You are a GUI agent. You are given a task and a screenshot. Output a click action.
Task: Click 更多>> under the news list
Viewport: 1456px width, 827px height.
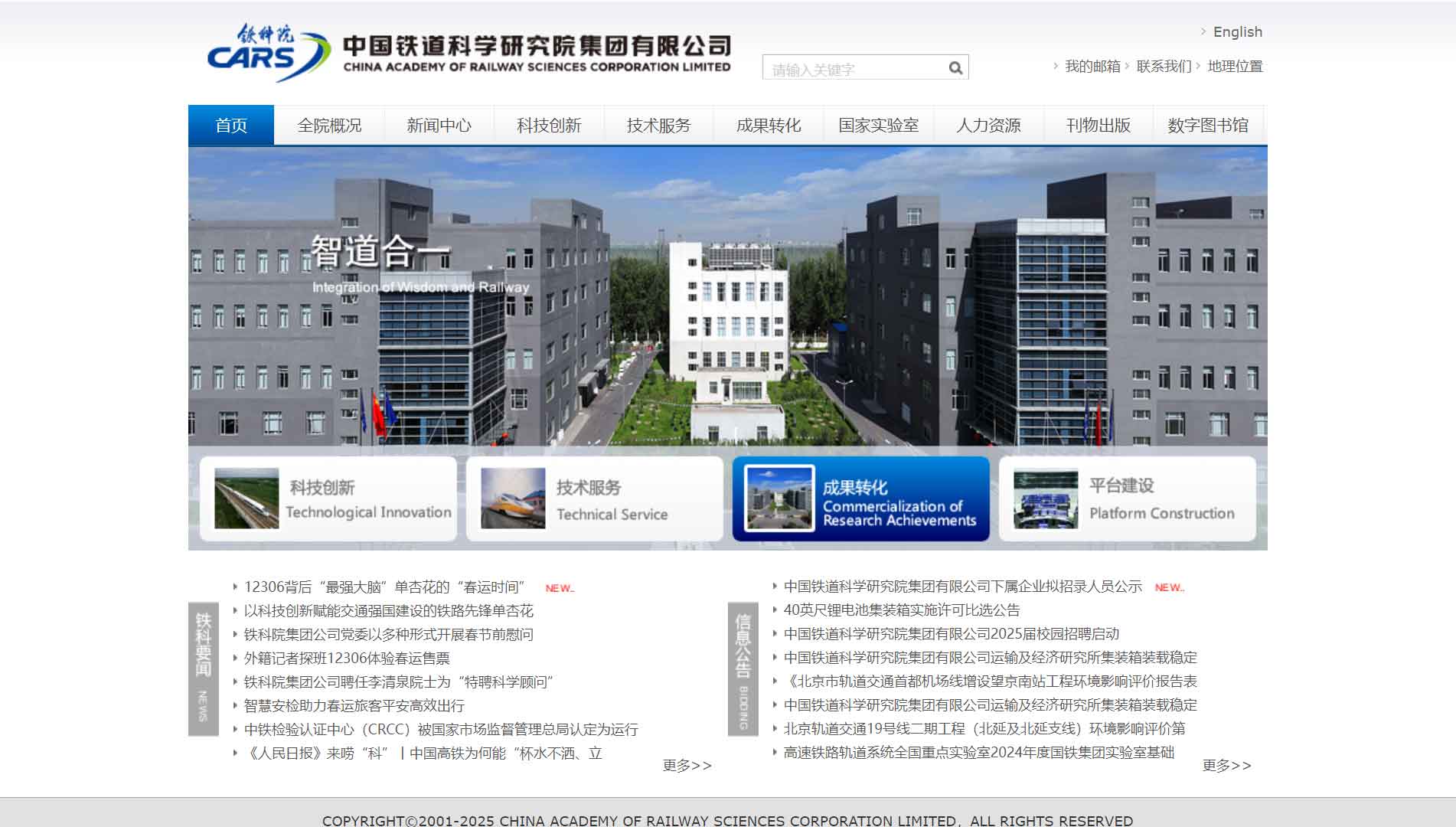tap(687, 765)
